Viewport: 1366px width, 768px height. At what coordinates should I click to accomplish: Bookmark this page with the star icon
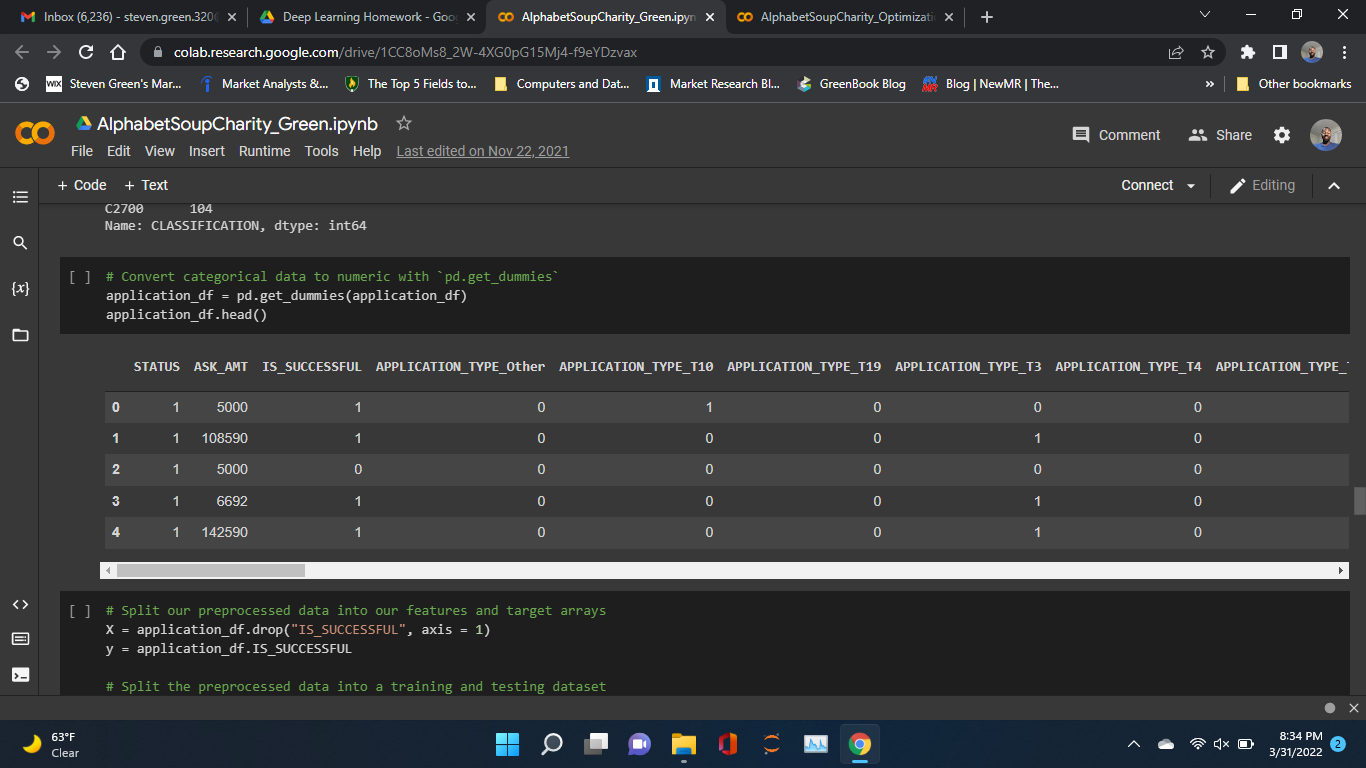pyautogui.click(x=1208, y=52)
